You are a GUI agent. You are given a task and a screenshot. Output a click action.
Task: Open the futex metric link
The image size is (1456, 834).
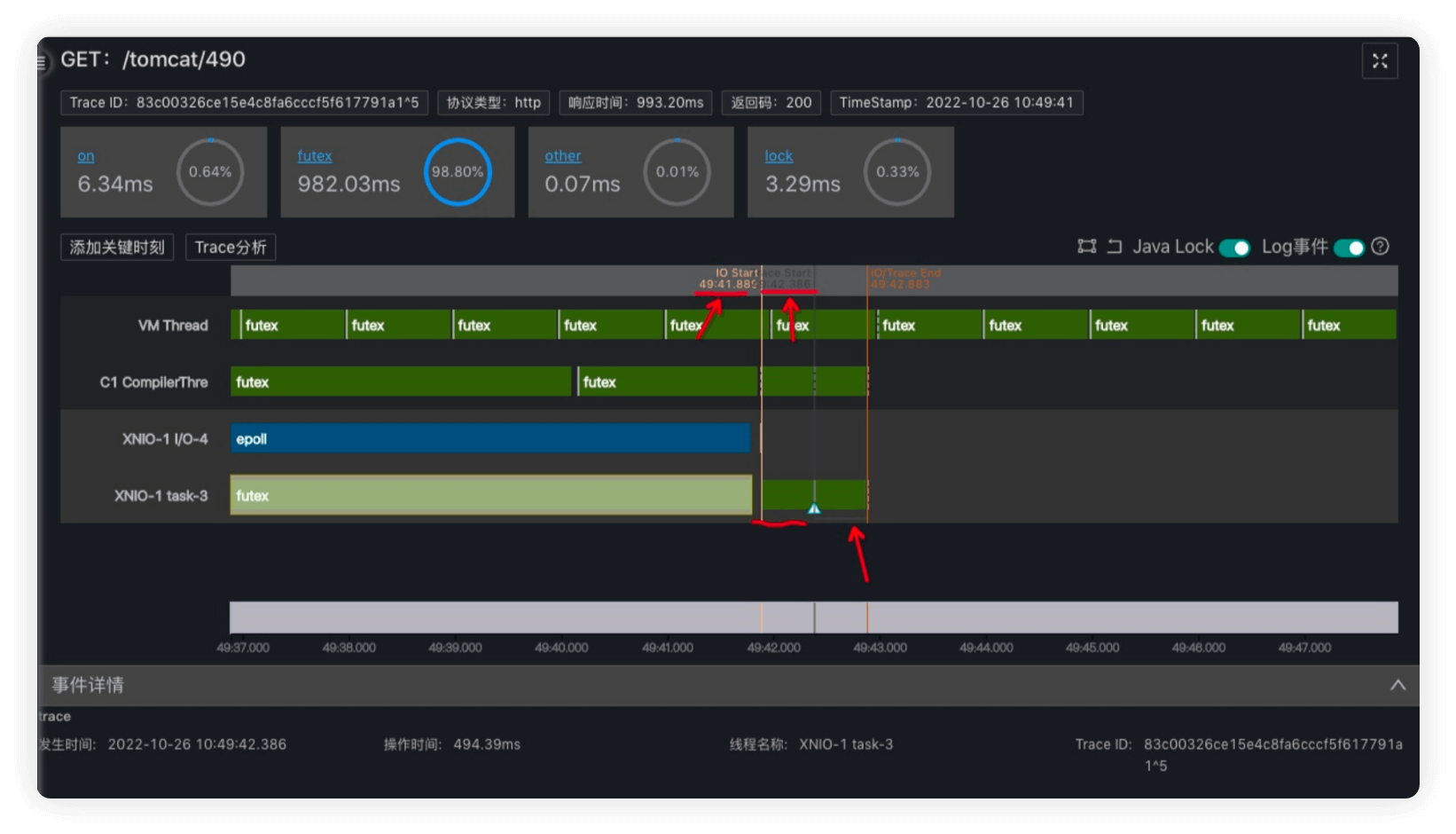coord(315,156)
